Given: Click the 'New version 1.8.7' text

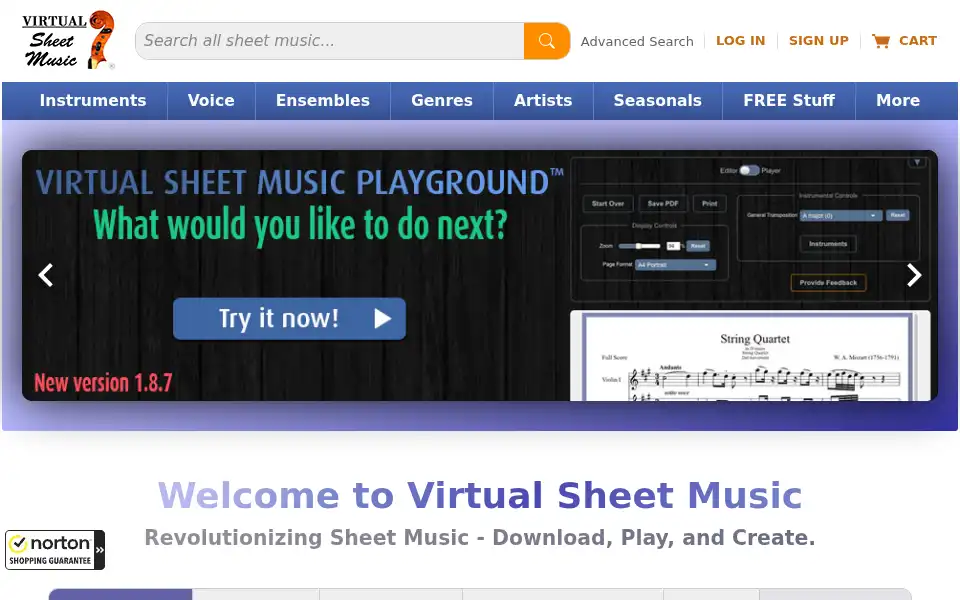Looking at the screenshot, I should tap(103, 383).
